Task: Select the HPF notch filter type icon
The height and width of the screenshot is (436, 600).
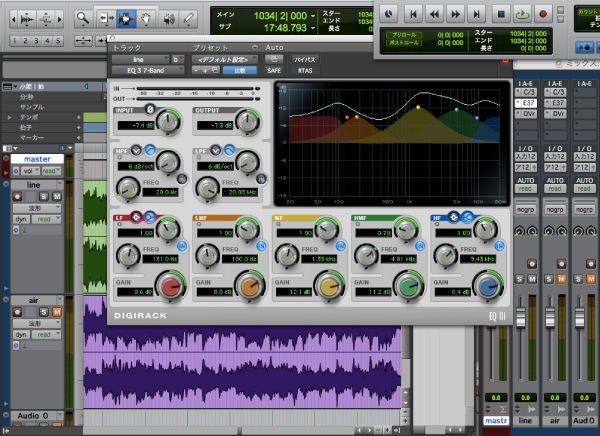Action: click(x=136, y=150)
